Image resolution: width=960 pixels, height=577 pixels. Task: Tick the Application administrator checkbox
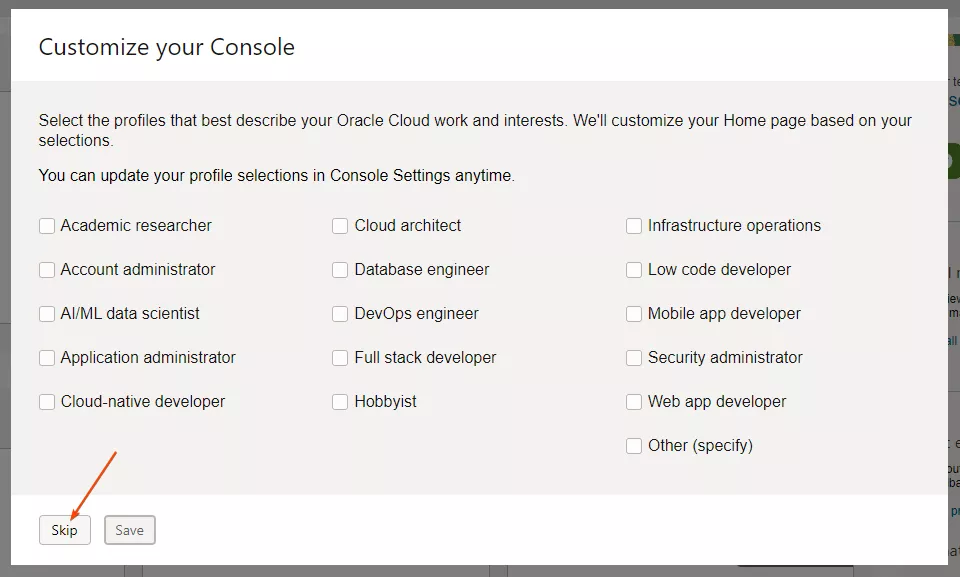pyautogui.click(x=47, y=358)
